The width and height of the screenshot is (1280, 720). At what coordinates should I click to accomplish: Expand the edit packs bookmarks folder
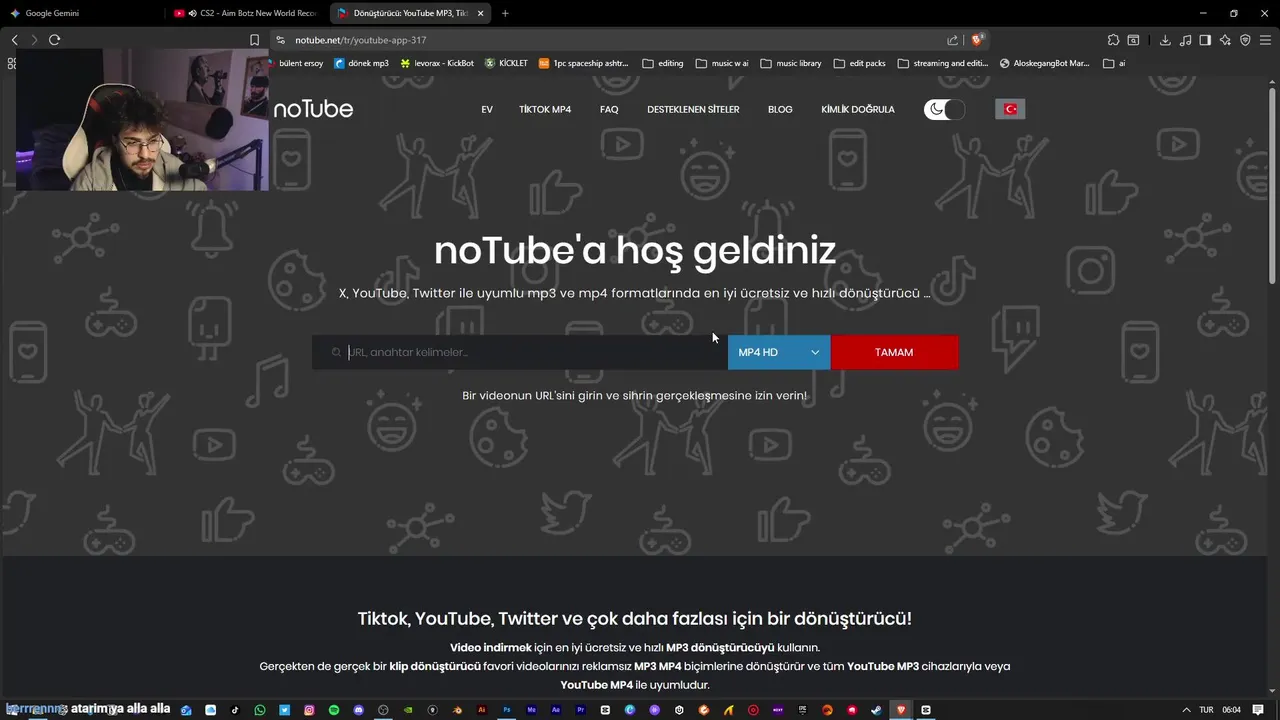(859, 63)
